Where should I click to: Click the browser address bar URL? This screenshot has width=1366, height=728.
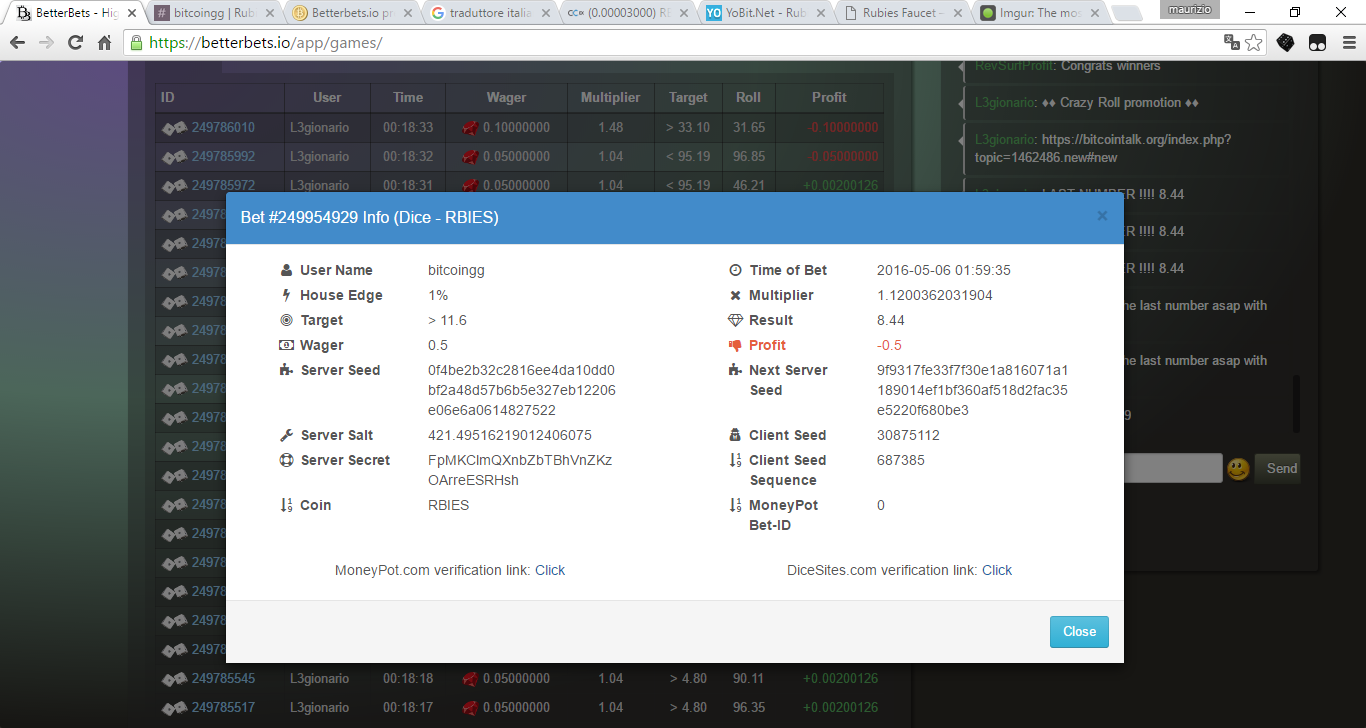tap(265, 43)
